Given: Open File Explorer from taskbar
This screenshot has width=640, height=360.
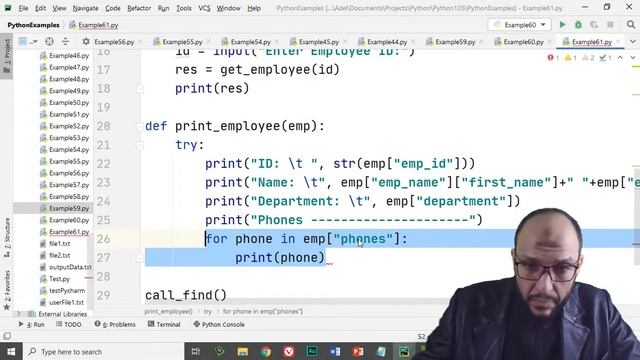Looking at the screenshot, I should 242,351.
